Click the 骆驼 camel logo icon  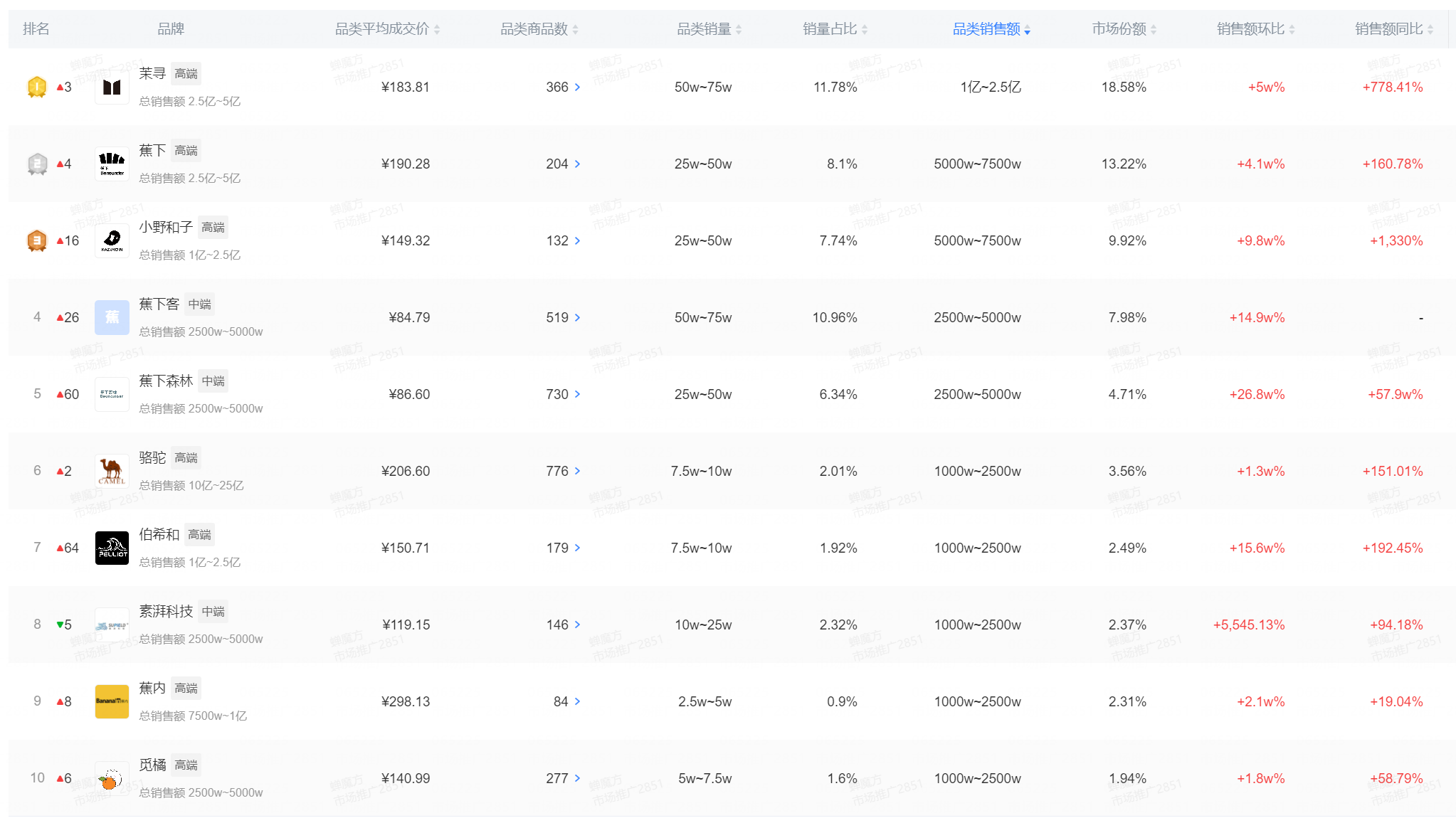pos(112,472)
